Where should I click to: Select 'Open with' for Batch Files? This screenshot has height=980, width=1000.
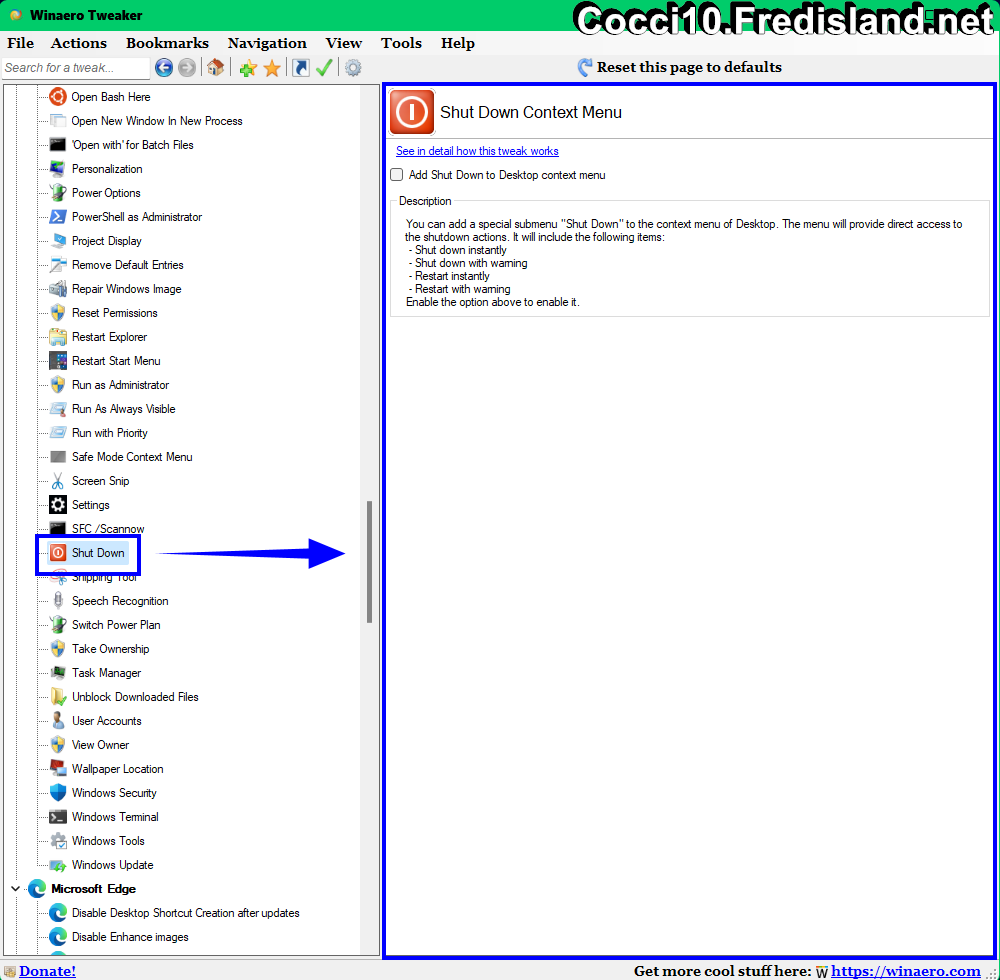tap(133, 145)
